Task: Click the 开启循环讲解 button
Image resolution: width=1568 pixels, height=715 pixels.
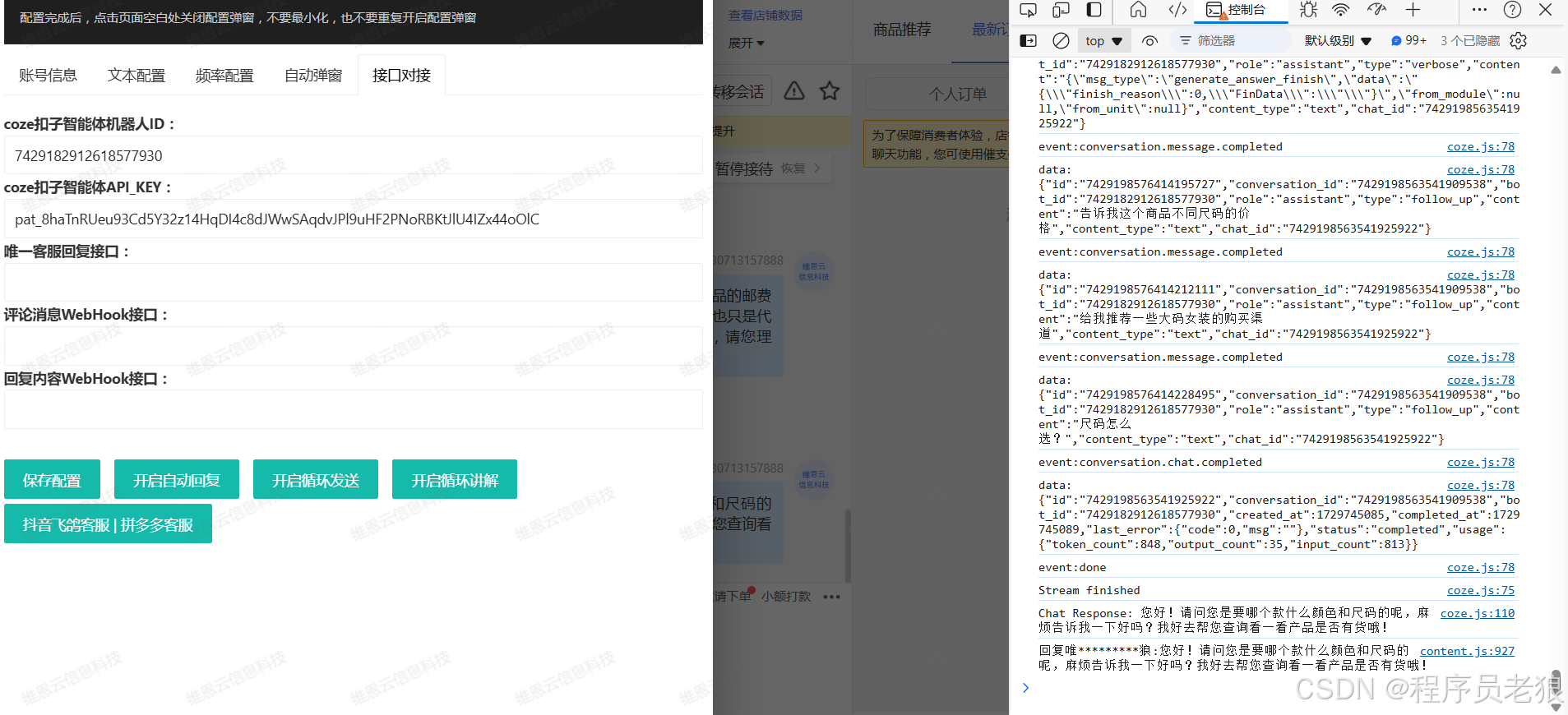Action: [x=455, y=480]
